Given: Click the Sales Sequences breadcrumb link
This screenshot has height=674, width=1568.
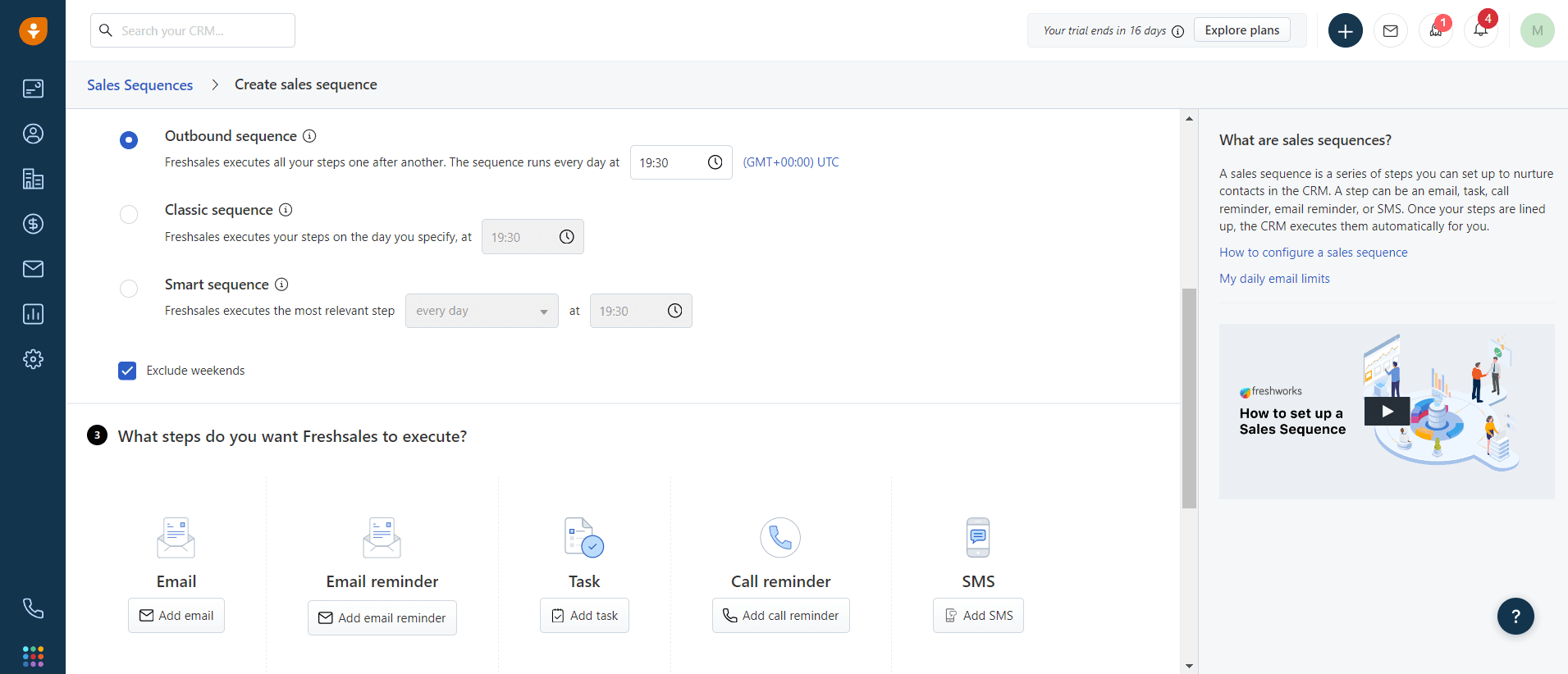Looking at the screenshot, I should point(140,85).
